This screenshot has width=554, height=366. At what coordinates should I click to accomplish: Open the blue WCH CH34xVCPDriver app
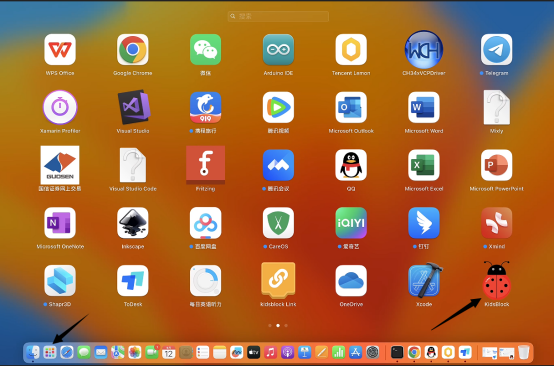[x=424, y=49]
